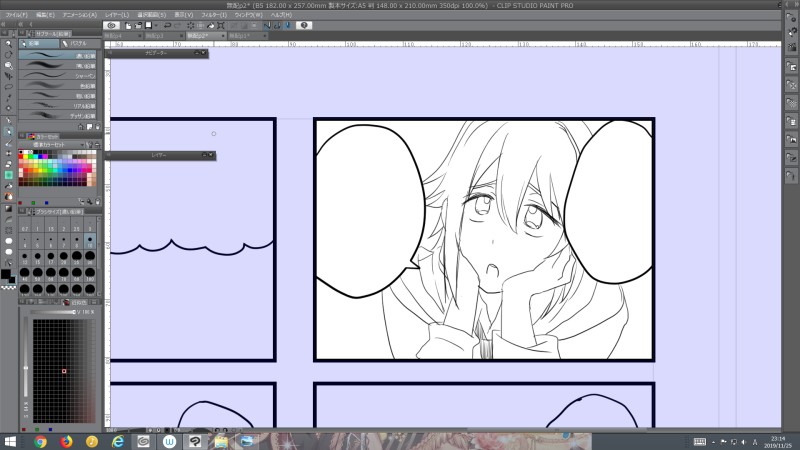The width and height of the screenshot is (800, 450).
Task: Click the Redo arrow icon
Action: point(177,25)
